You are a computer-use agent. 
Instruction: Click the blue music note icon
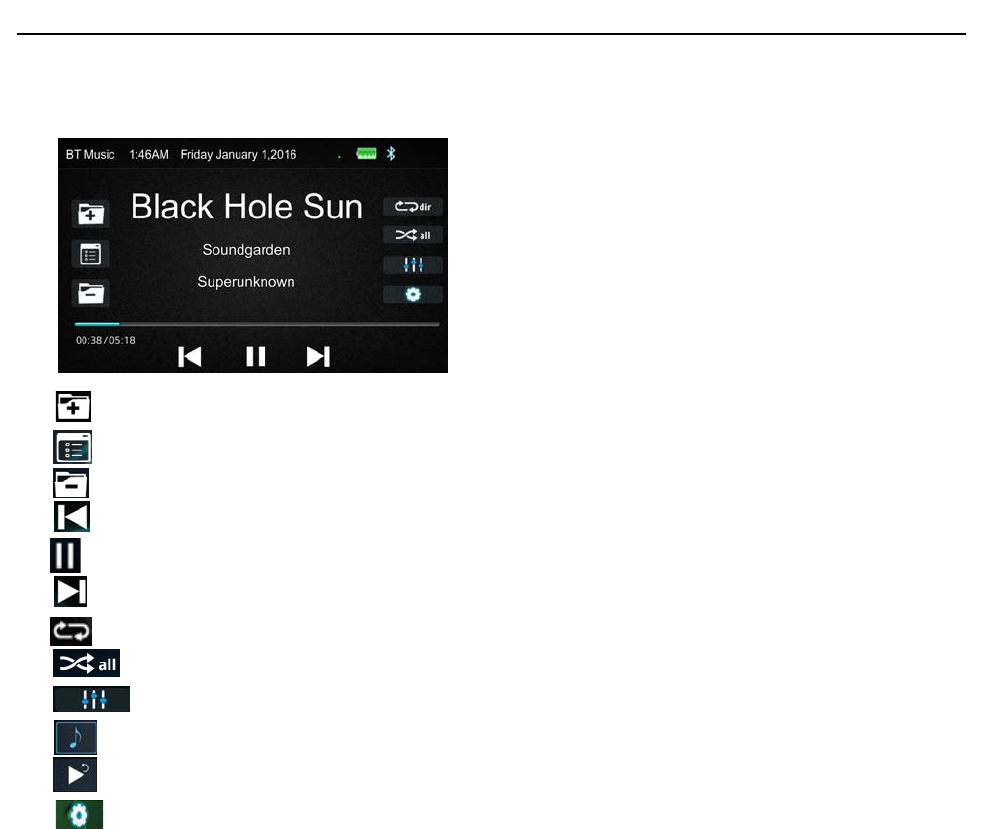pyautogui.click(x=75, y=737)
